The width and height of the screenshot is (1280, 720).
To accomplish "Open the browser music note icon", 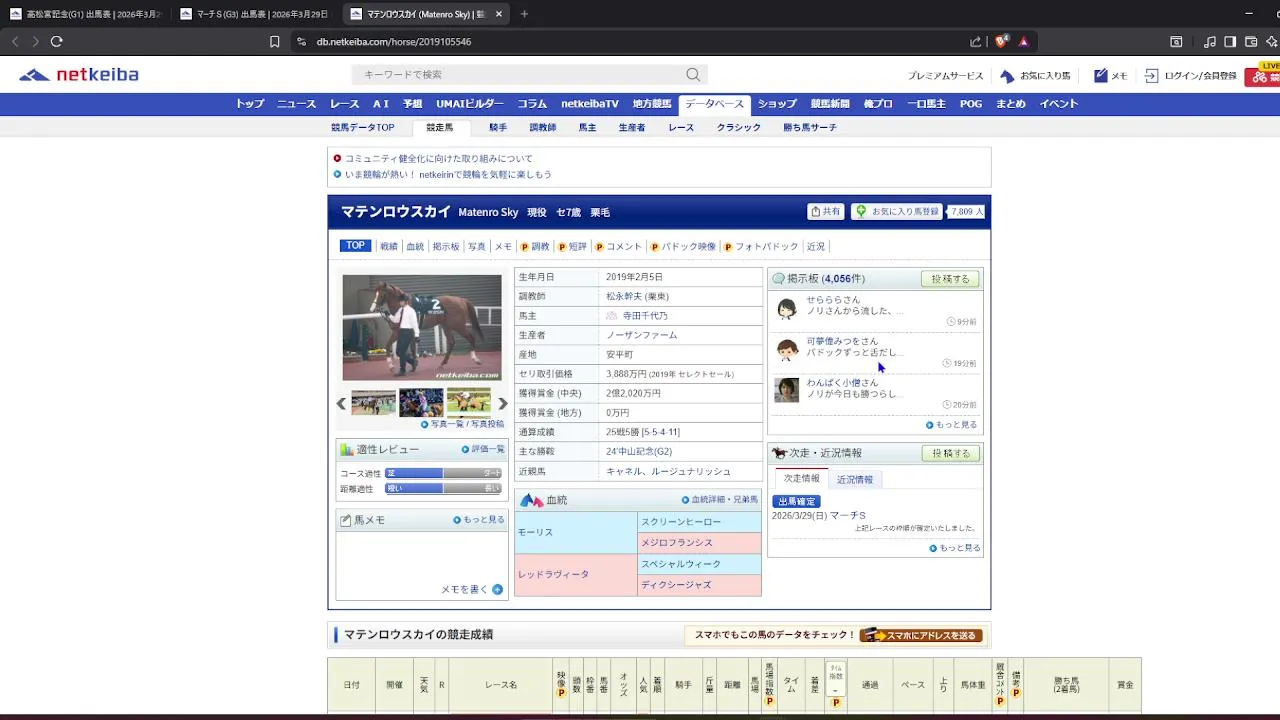I will [1210, 42].
